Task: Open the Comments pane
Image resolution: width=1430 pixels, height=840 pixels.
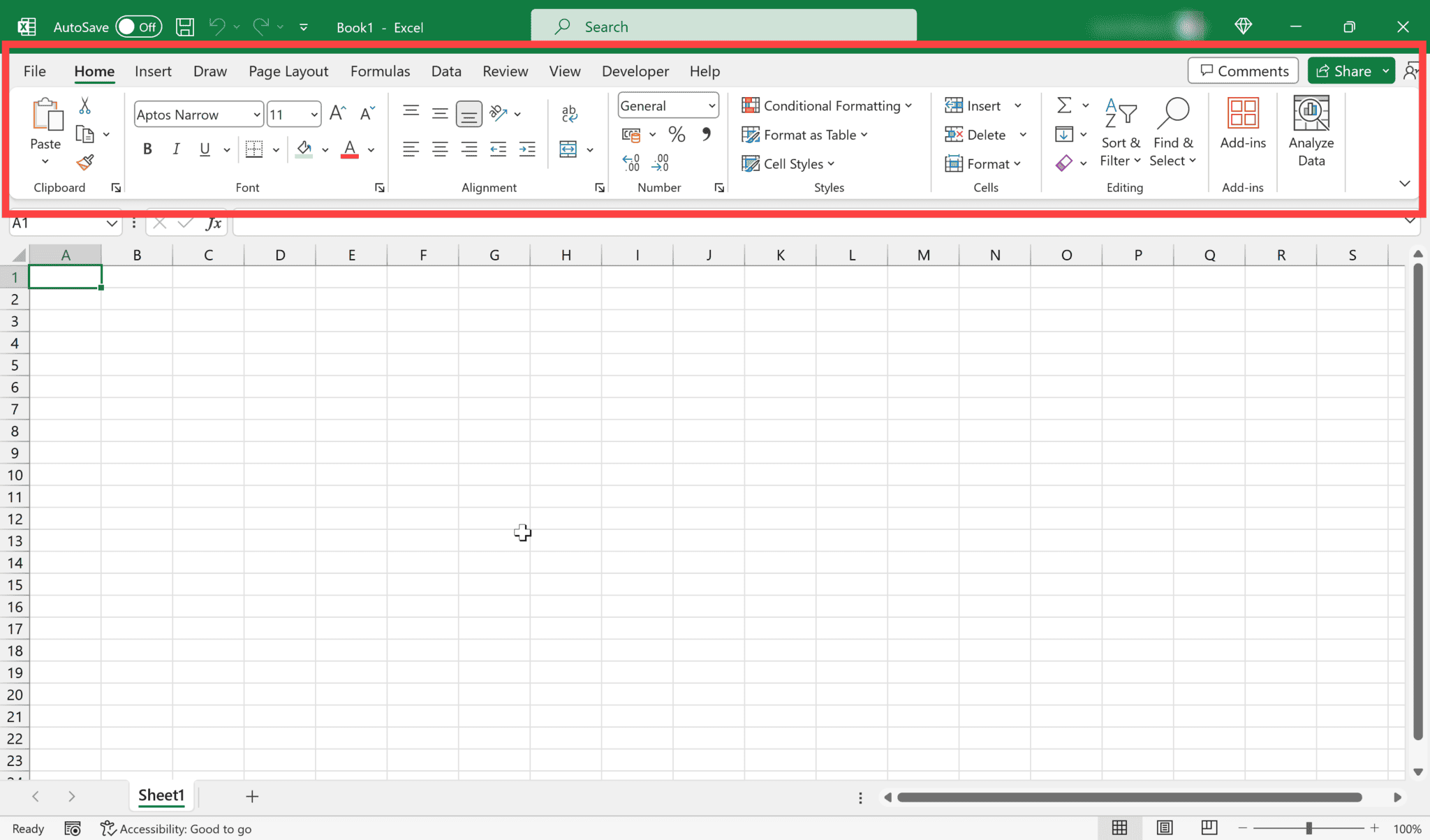Action: pos(1242,71)
